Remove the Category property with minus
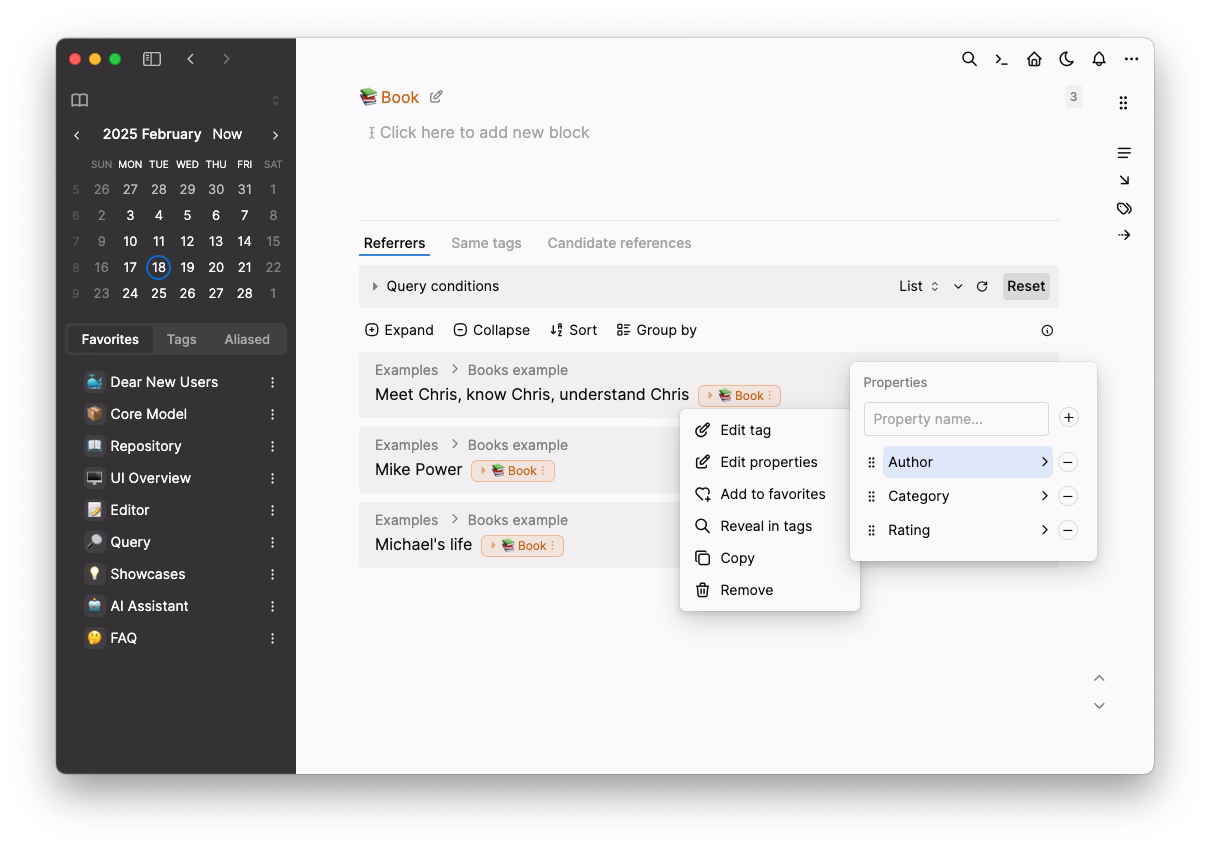1210x848 pixels. coord(1068,496)
